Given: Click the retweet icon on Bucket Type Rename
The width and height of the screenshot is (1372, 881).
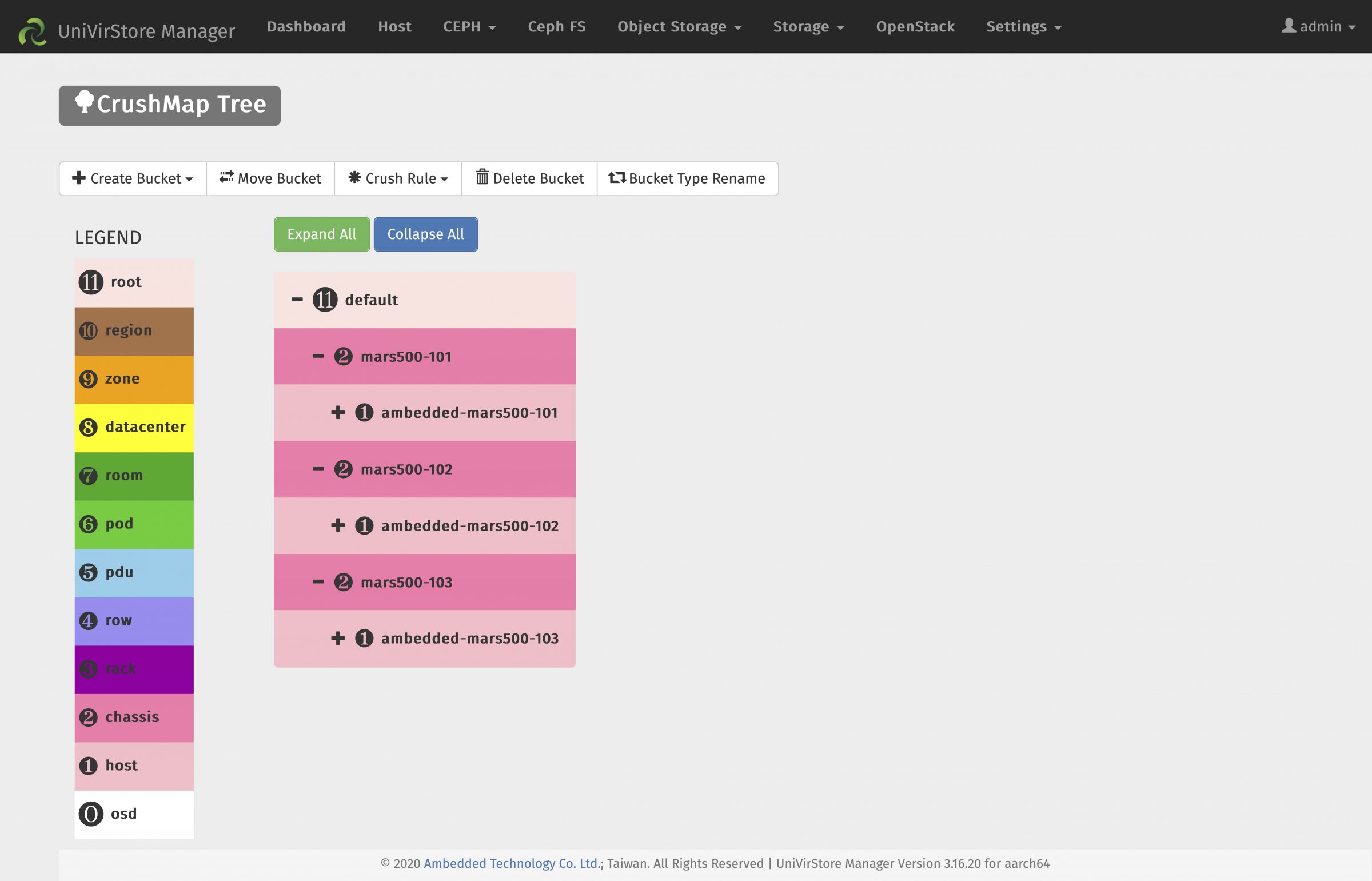Looking at the screenshot, I should (616, 177).
